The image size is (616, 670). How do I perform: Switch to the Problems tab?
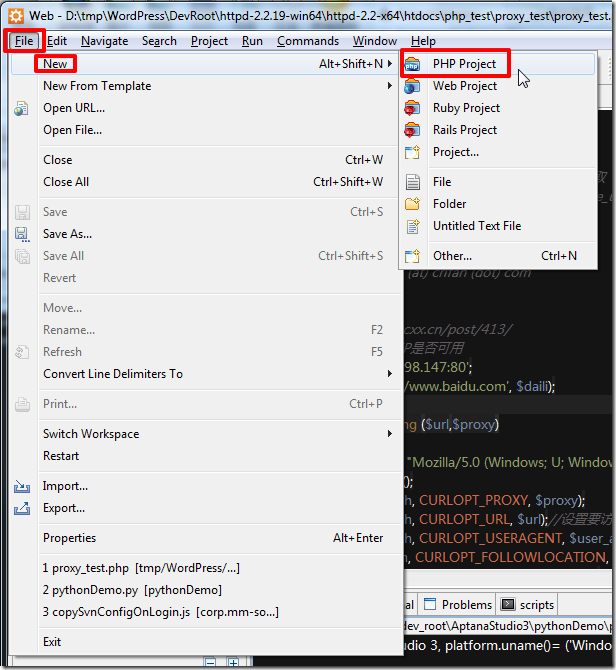coord(458,604)
